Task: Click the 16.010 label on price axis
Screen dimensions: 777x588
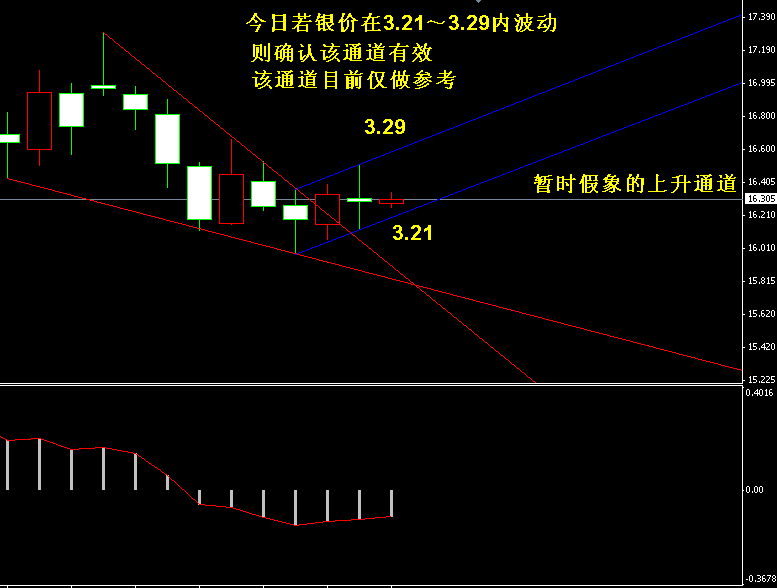Action: 760,248
